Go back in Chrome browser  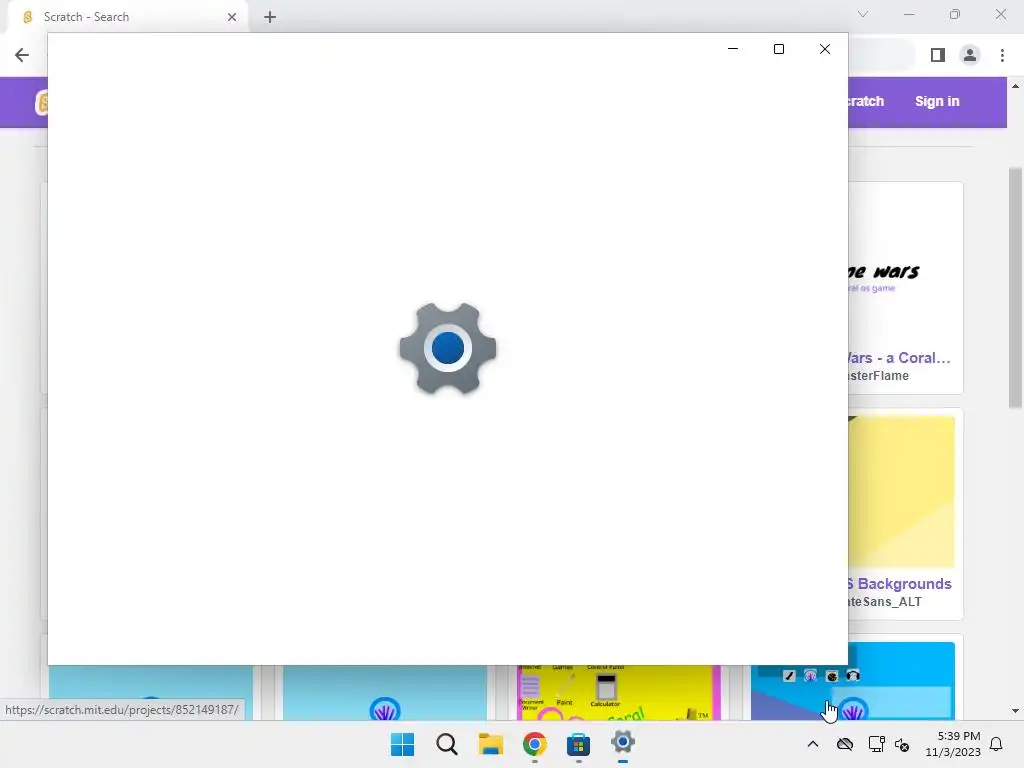click(x=22, y=55)
